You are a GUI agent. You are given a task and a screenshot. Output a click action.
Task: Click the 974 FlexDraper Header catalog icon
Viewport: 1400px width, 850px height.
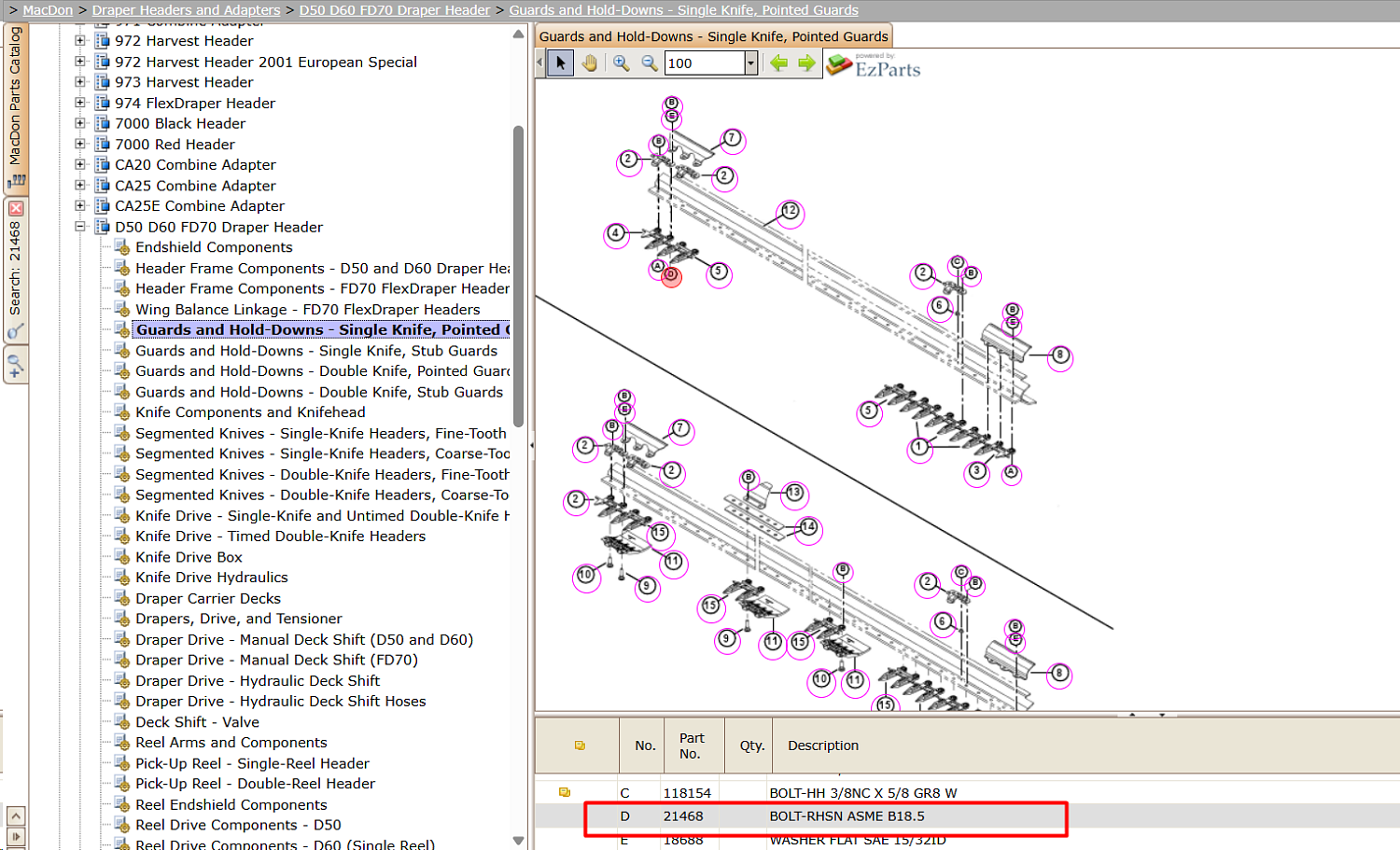click(x=103, y=103)
